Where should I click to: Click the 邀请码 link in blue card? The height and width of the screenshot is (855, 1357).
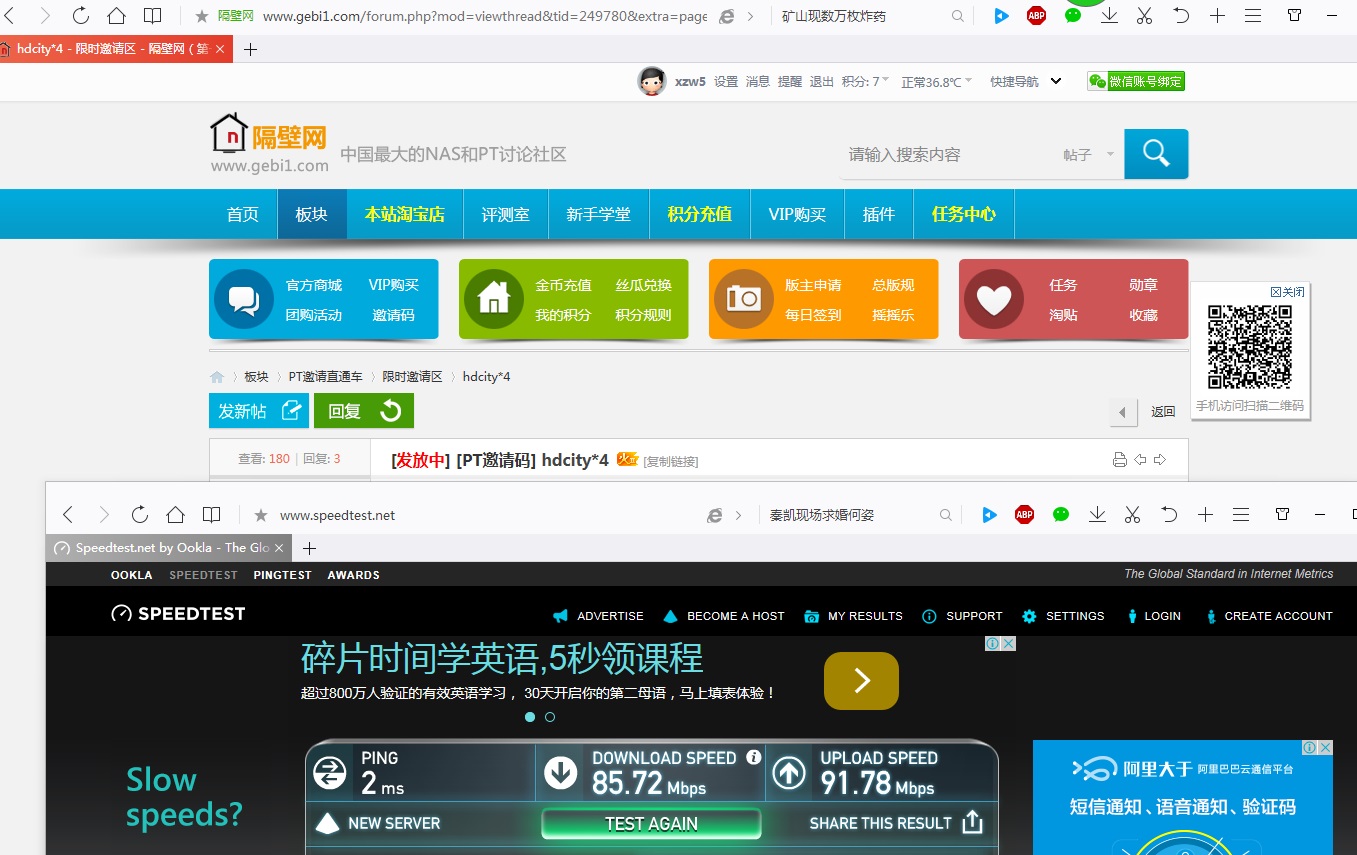click(x=393, y=315)
